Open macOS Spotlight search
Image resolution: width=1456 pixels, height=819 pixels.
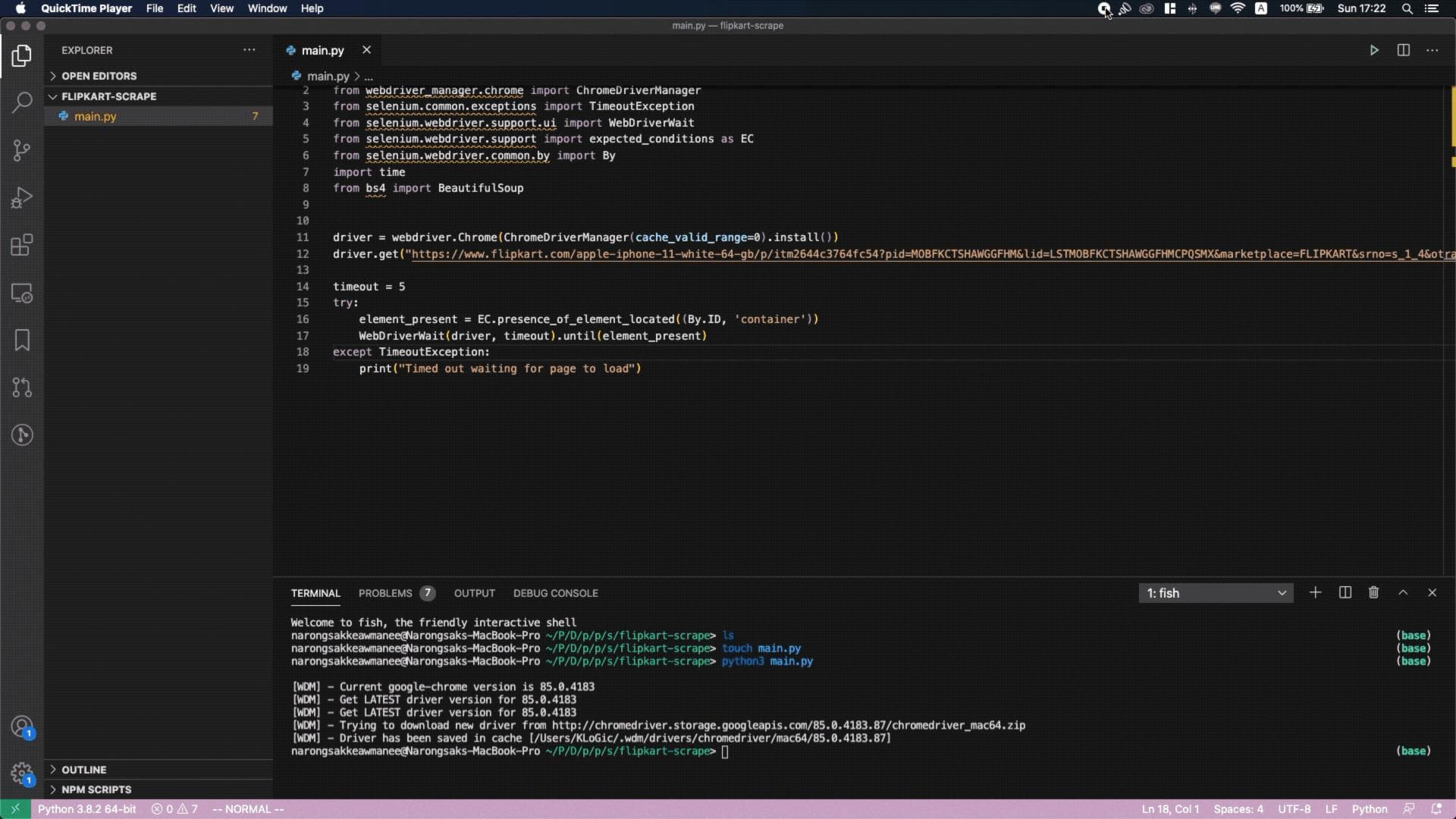(1407, 8)
